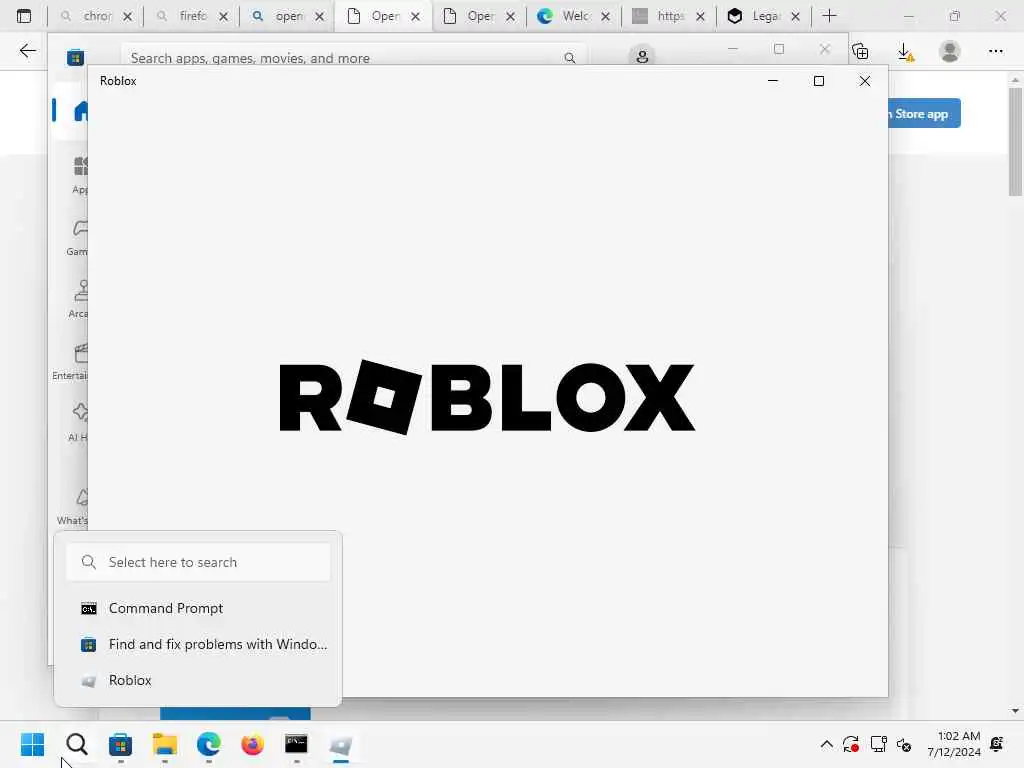Switch to Command Prompt taskbar icon
The width and height of the screenshot is (1024, 768).
point(296,744)
